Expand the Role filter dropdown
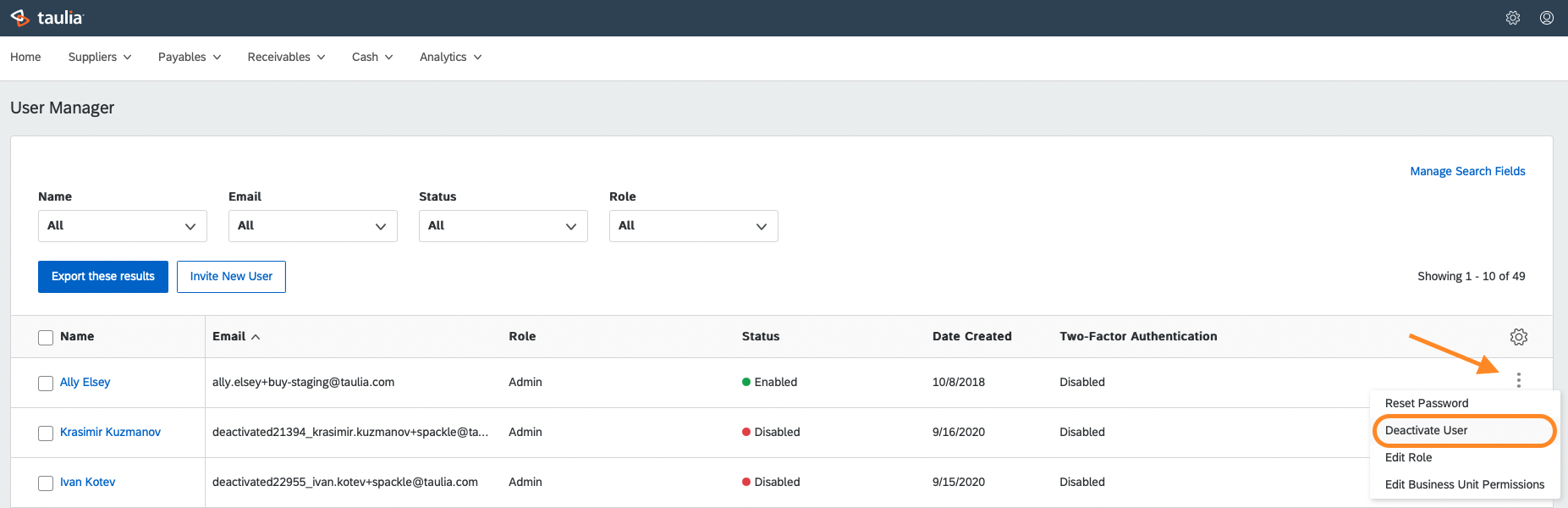 (694, 226)
